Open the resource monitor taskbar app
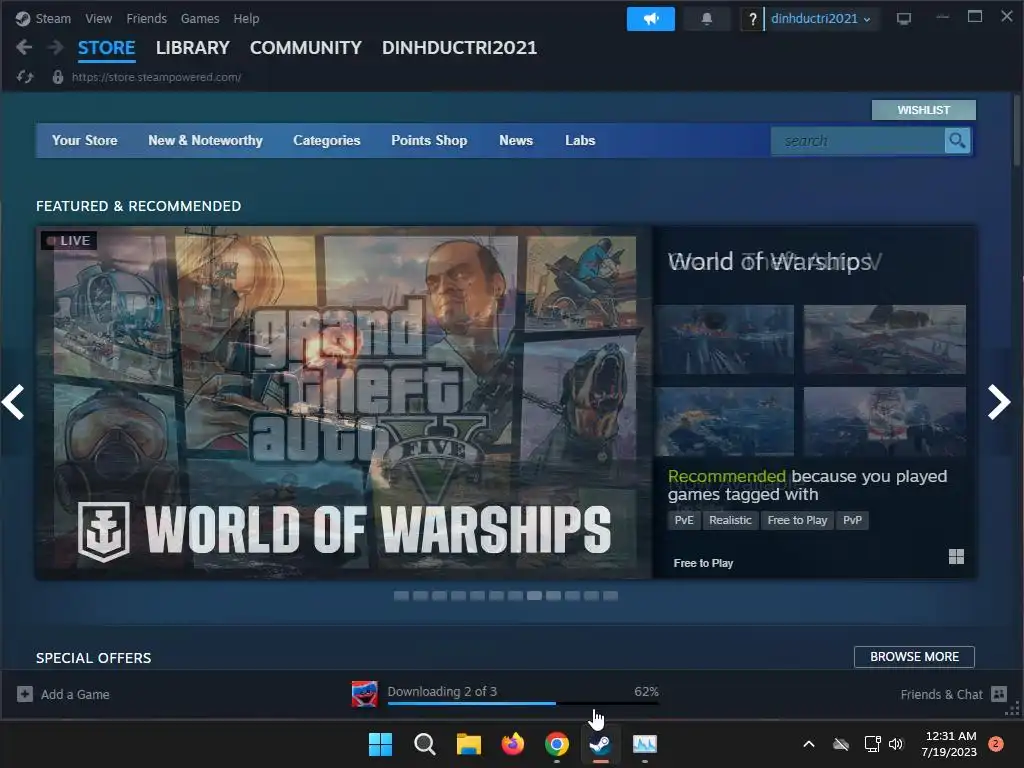 click(x=645, y=744)
